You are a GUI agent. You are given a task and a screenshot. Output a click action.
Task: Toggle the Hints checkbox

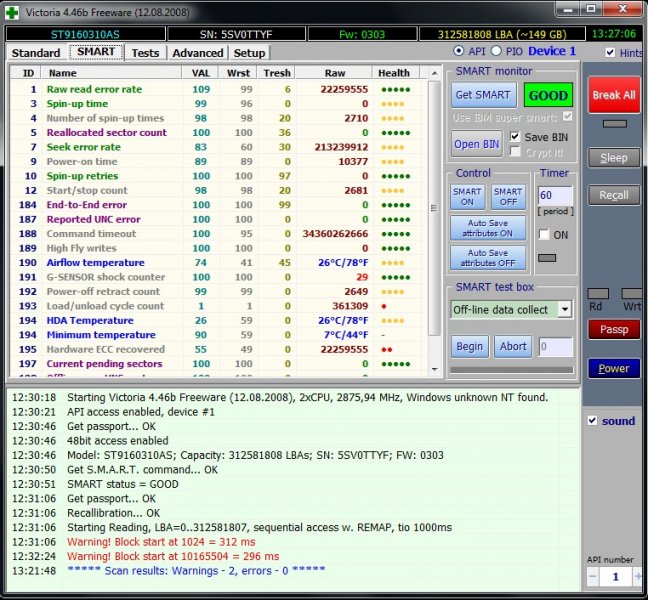coord(610,53)
